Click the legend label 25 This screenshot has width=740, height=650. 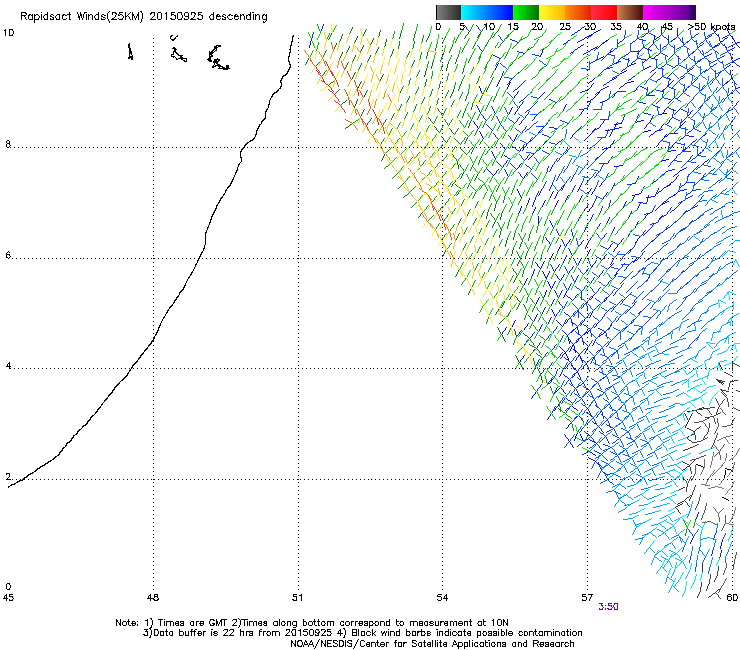pos(565,27)
